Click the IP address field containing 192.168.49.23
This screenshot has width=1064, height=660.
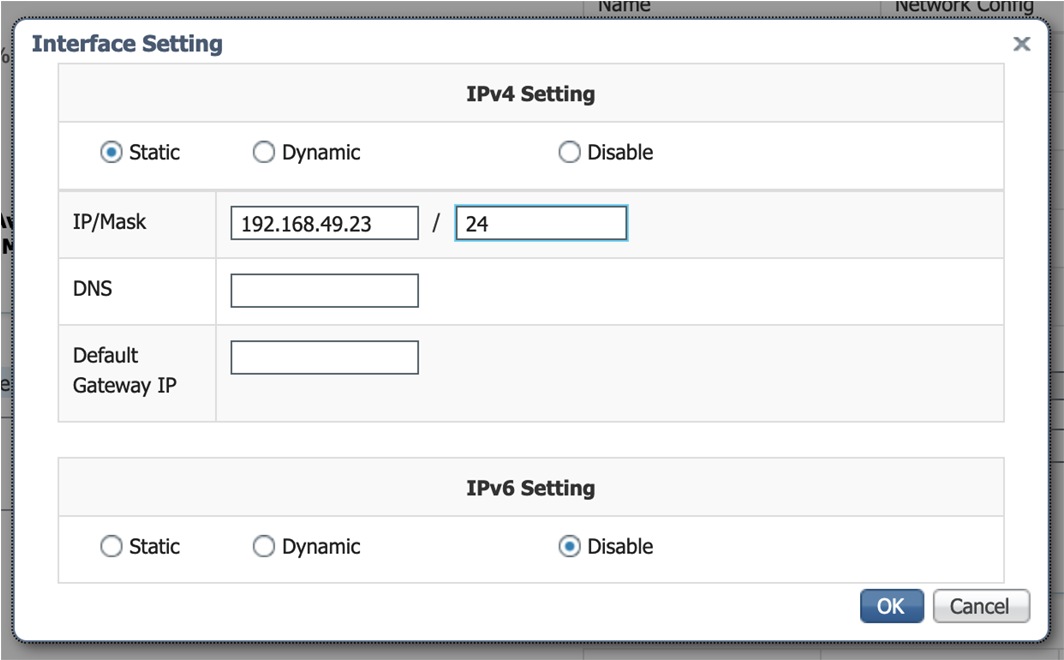[324, 224]
